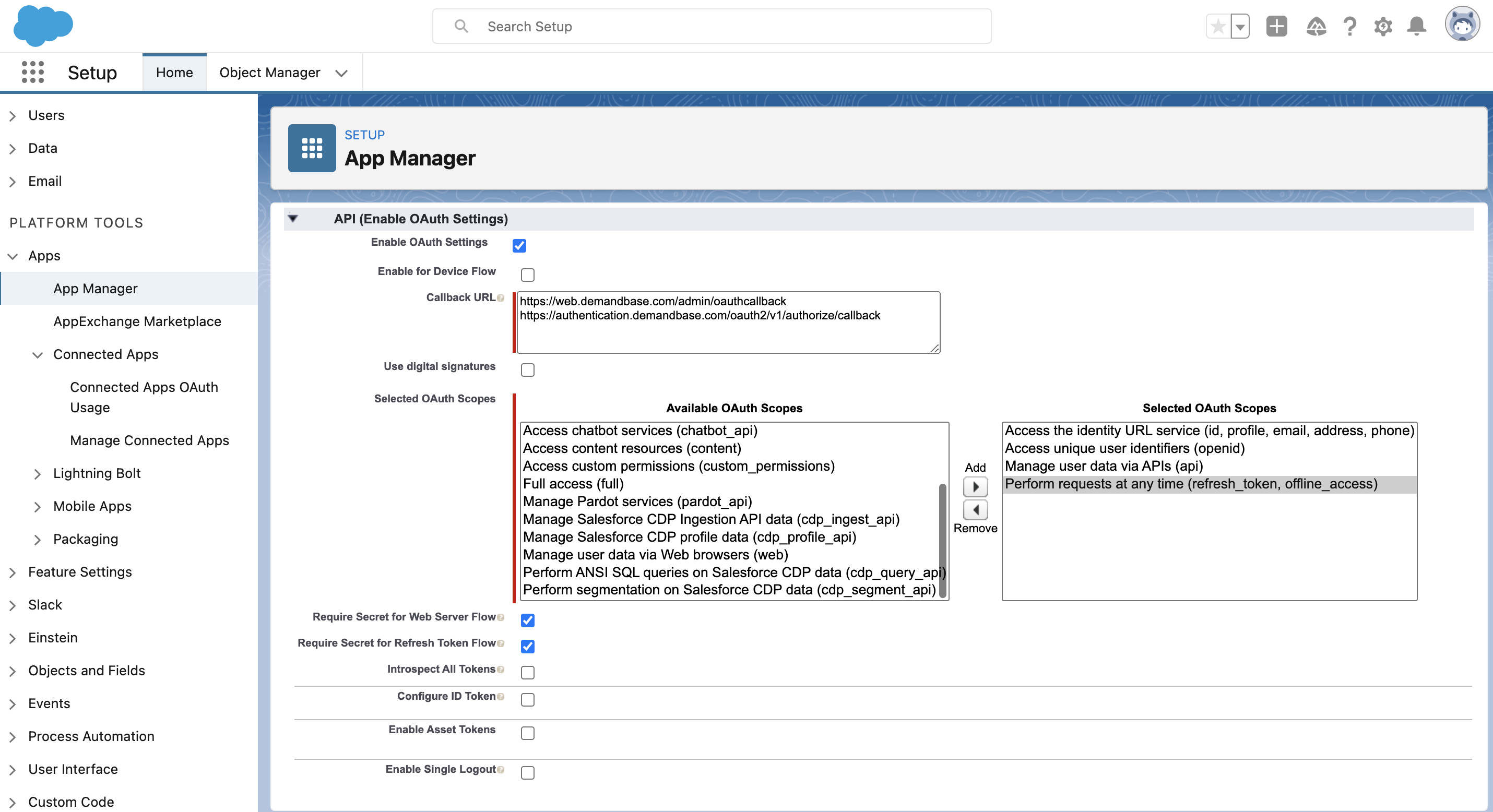The height and width of the screenshot is (812, 1493).
Task: Open Manage Connected Apps
Action: tap(149, 440)
